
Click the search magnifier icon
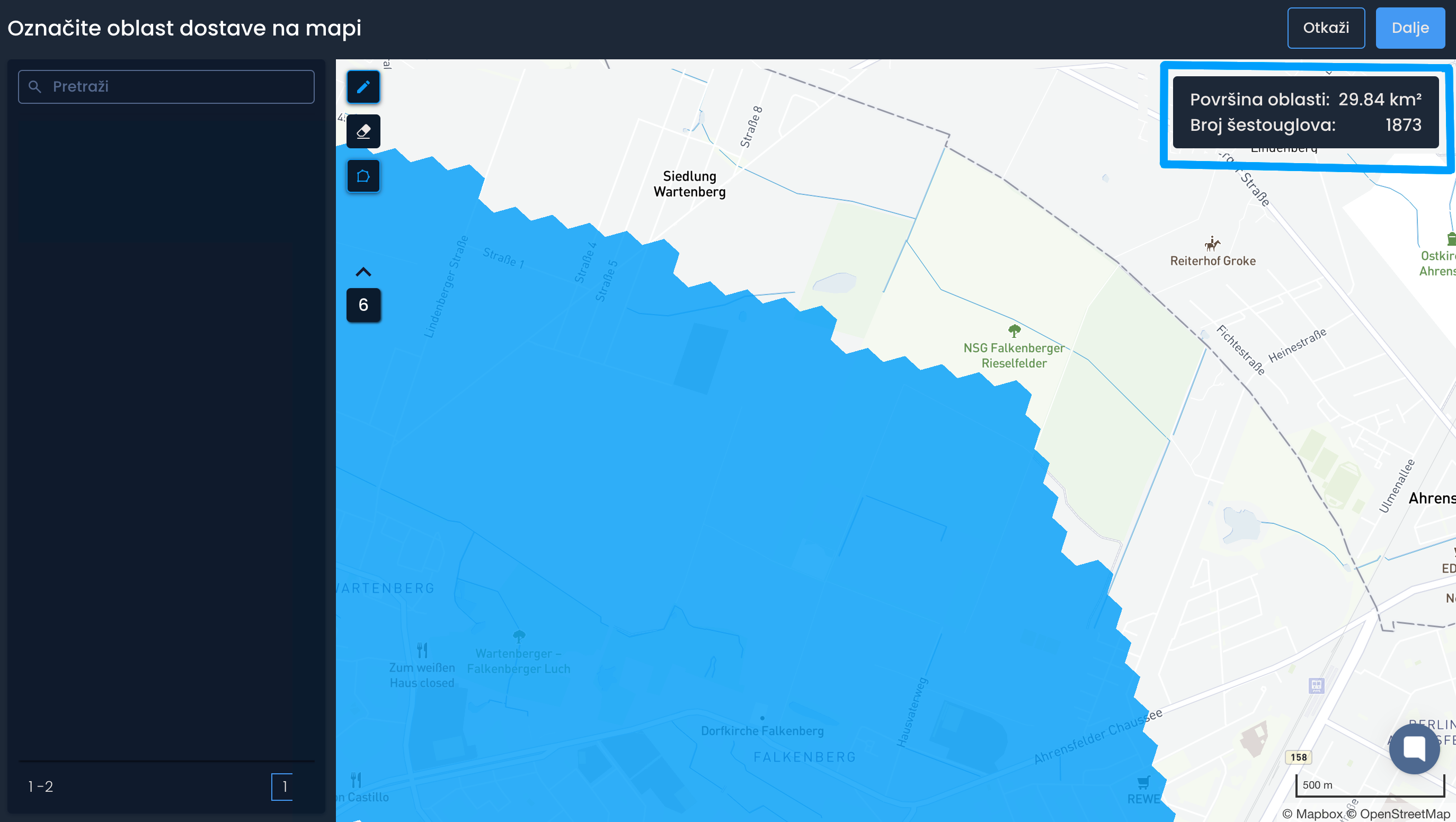(x=35, y=87)
